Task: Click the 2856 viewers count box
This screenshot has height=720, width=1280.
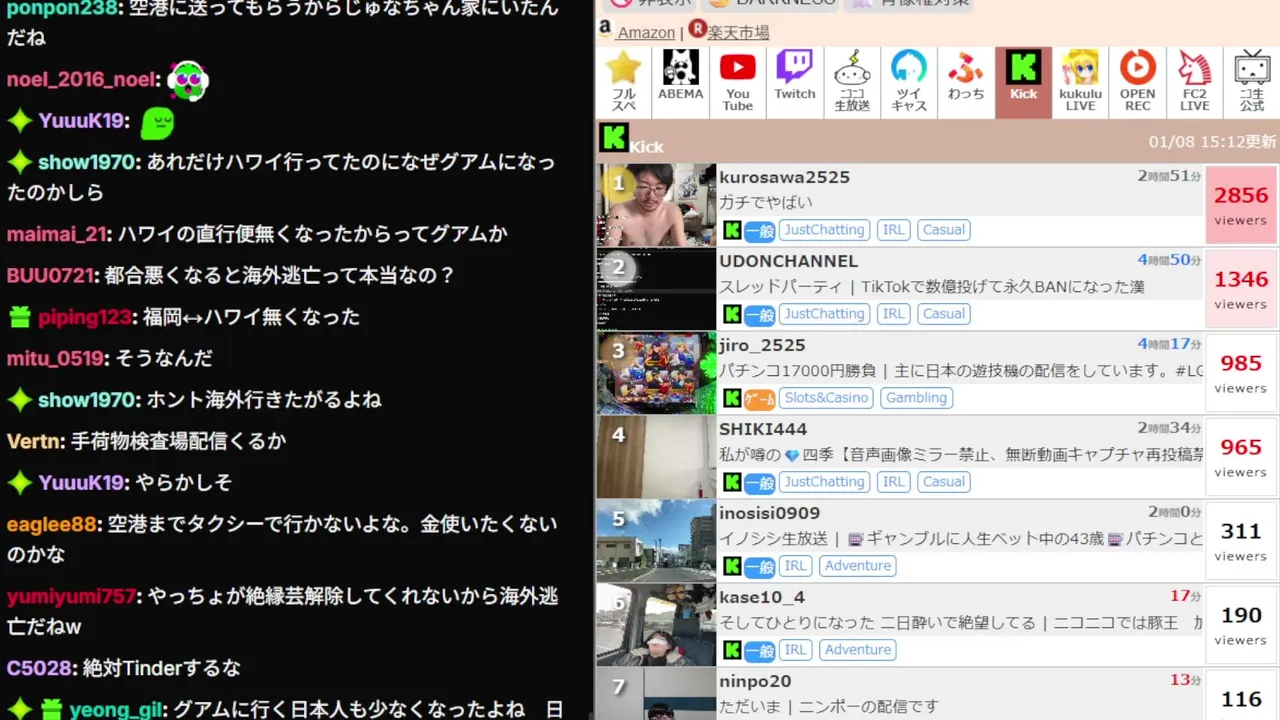Action: [x=1241, y=205]
